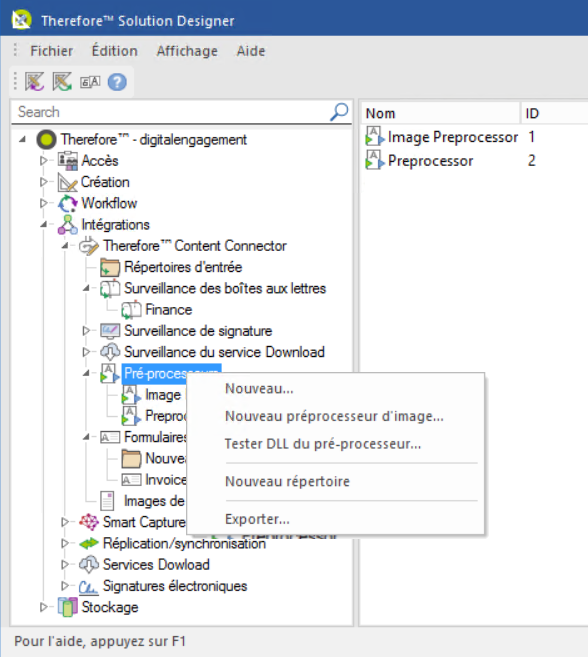This screenshot has width=588, height=657.
Task: Click the Finance mailbox icon
Action: point(131,310)
